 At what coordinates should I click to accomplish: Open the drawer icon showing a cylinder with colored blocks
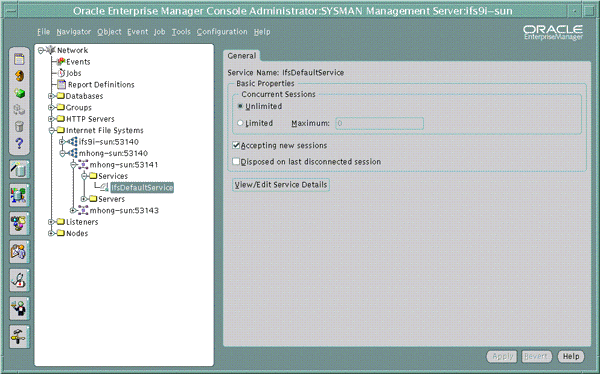coord(19,195)
